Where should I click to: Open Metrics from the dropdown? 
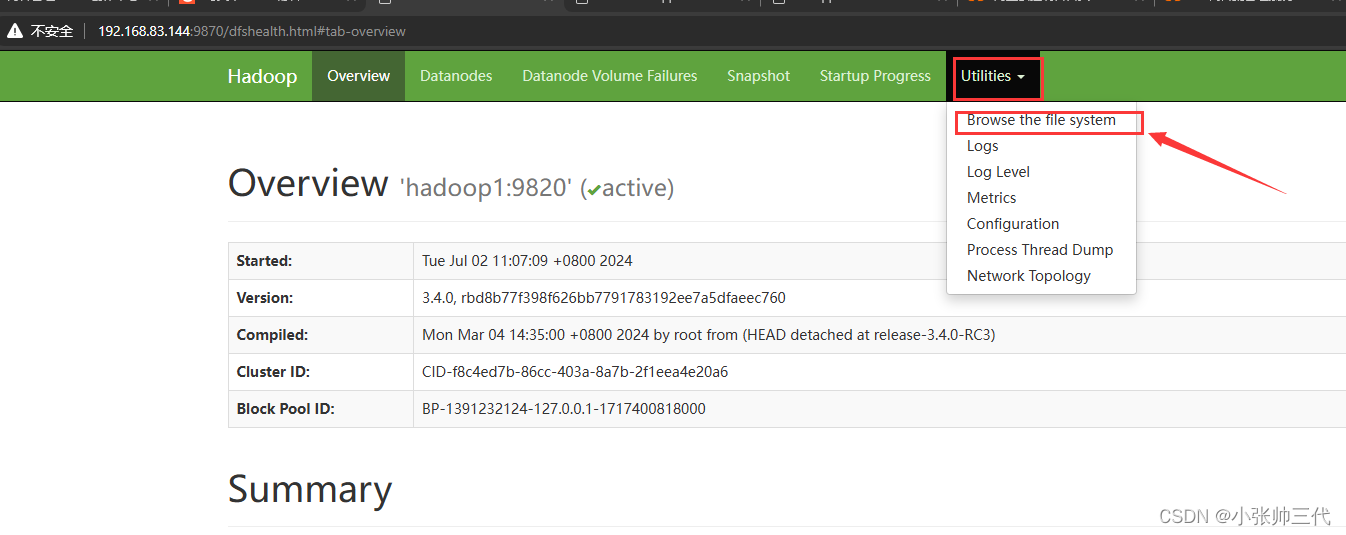click(x=1041, y=198)
